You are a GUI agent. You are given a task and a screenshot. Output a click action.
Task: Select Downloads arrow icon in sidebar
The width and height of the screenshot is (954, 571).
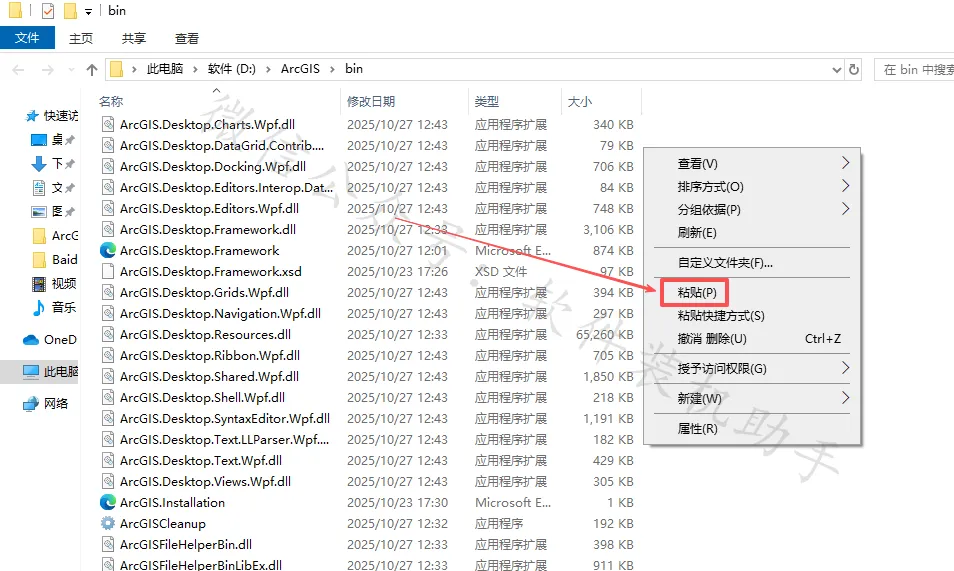point(38,164)
